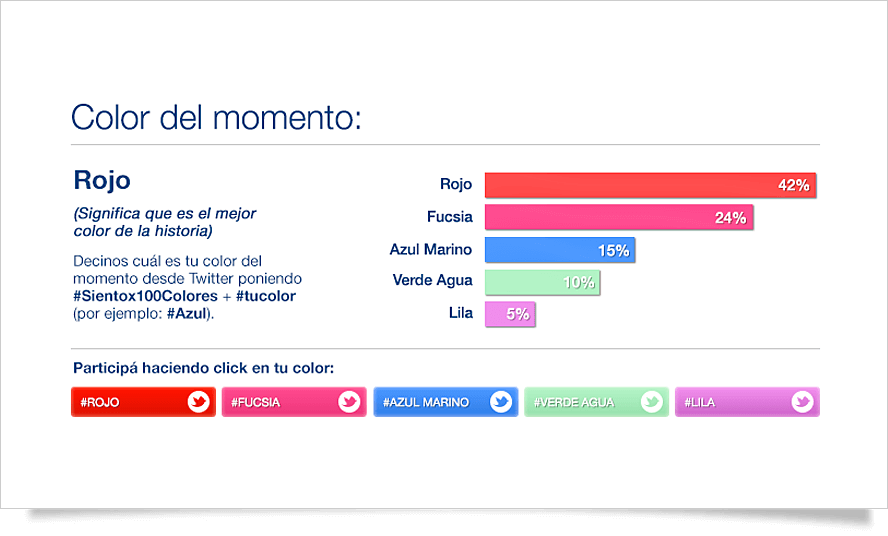The image size is (888, 536).
Task: Select the green 10% Verde Agua bar
Action: [x=542, y=282]
